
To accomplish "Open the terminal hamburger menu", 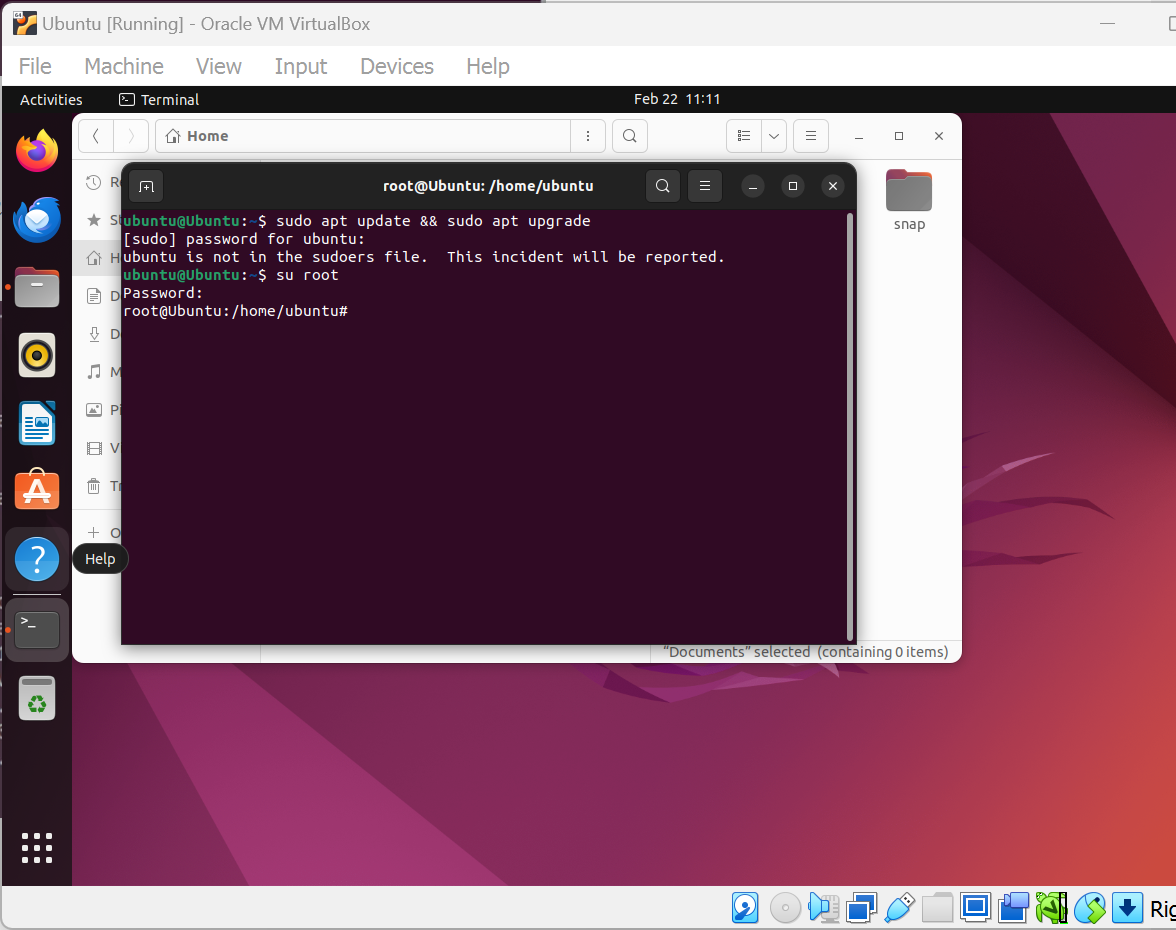I will click(705, 186).
